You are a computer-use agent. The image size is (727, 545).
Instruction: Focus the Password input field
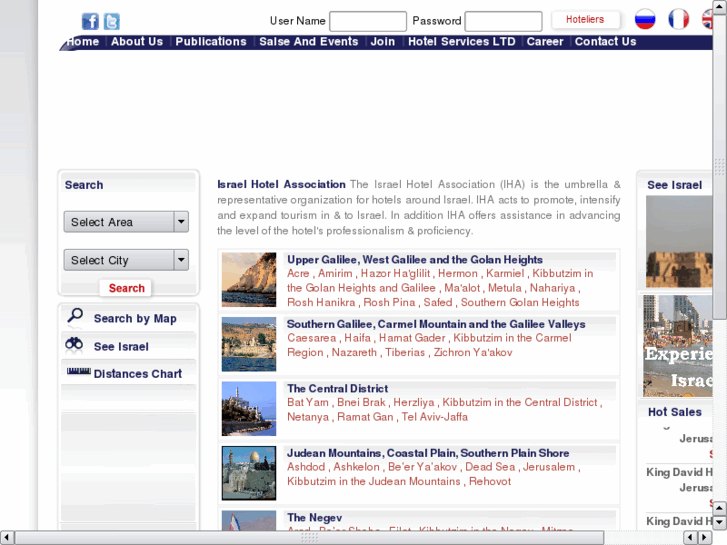[504, 21]
